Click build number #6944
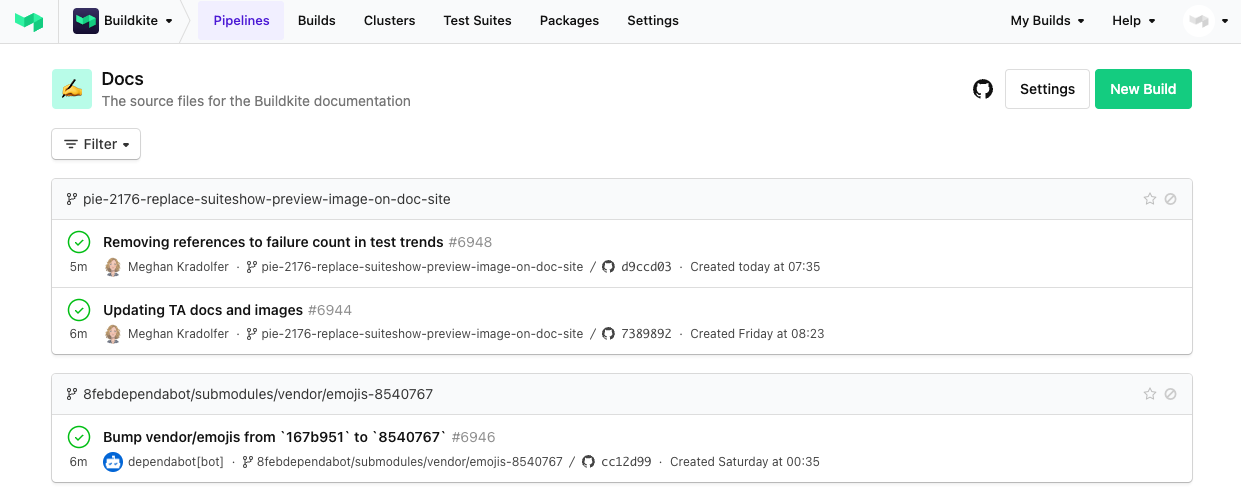Viewport: 1241px width, 496px height. 330,310
